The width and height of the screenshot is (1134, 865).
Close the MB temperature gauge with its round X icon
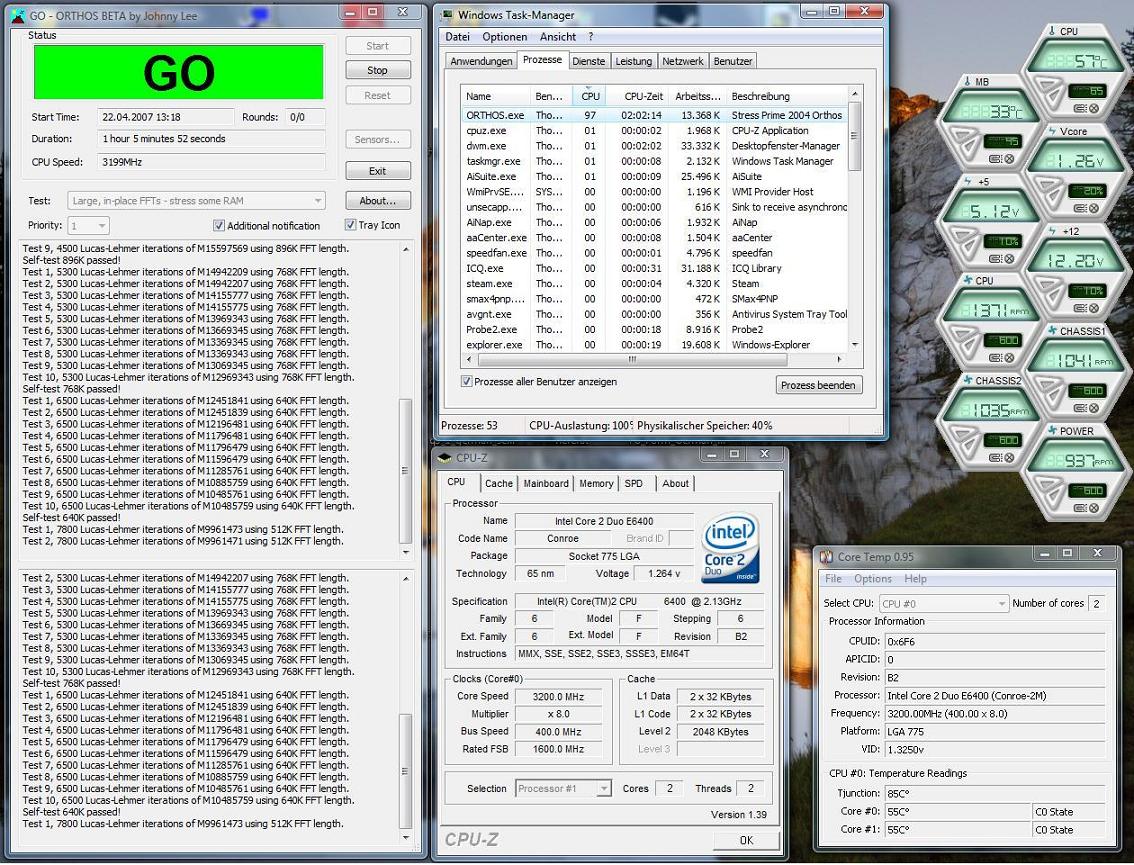click(x=1009, y=159)
